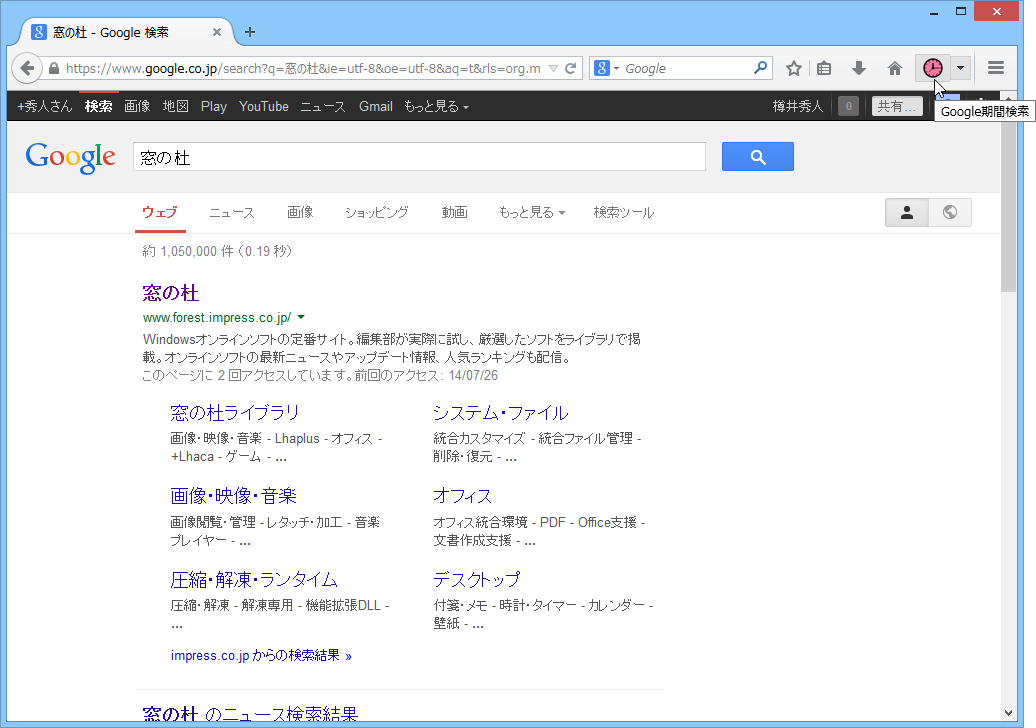The height and width of the screenshot is (728, 1036).
Task: Open the Firefox hamburger menu
Action: 996,68
